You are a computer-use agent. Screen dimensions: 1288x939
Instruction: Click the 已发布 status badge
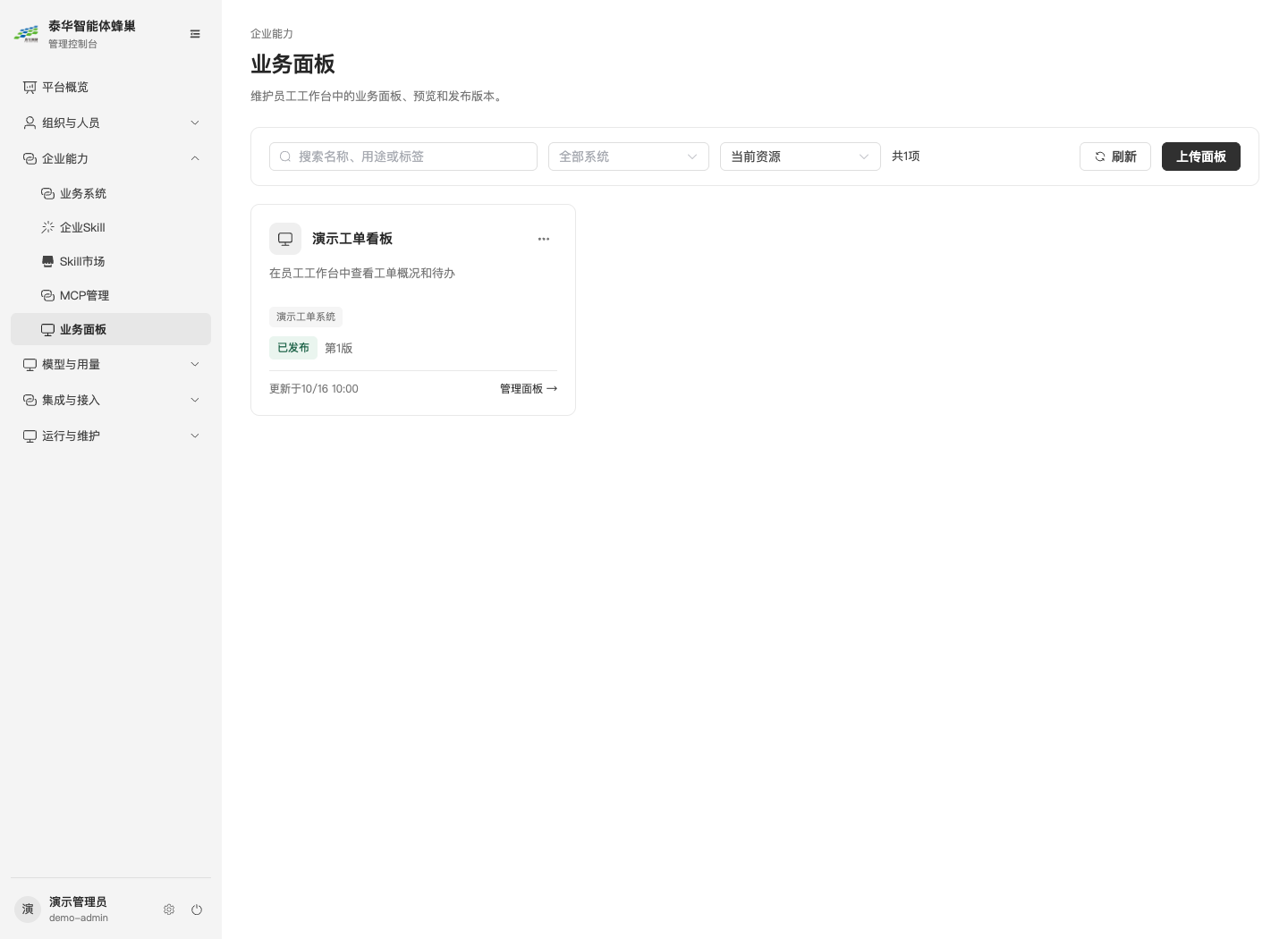(x=293, y=348)
